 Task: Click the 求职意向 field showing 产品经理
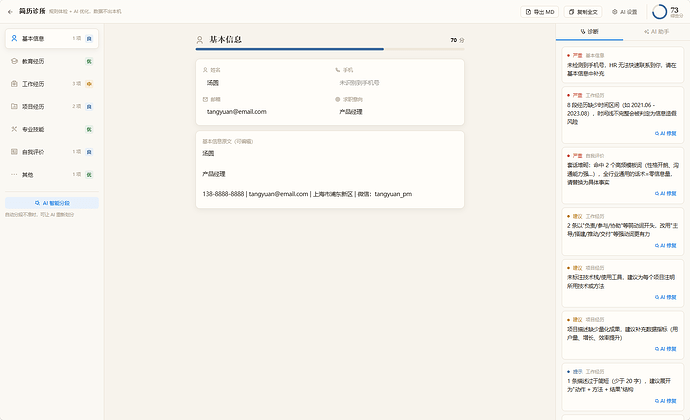tap(396, 112)
